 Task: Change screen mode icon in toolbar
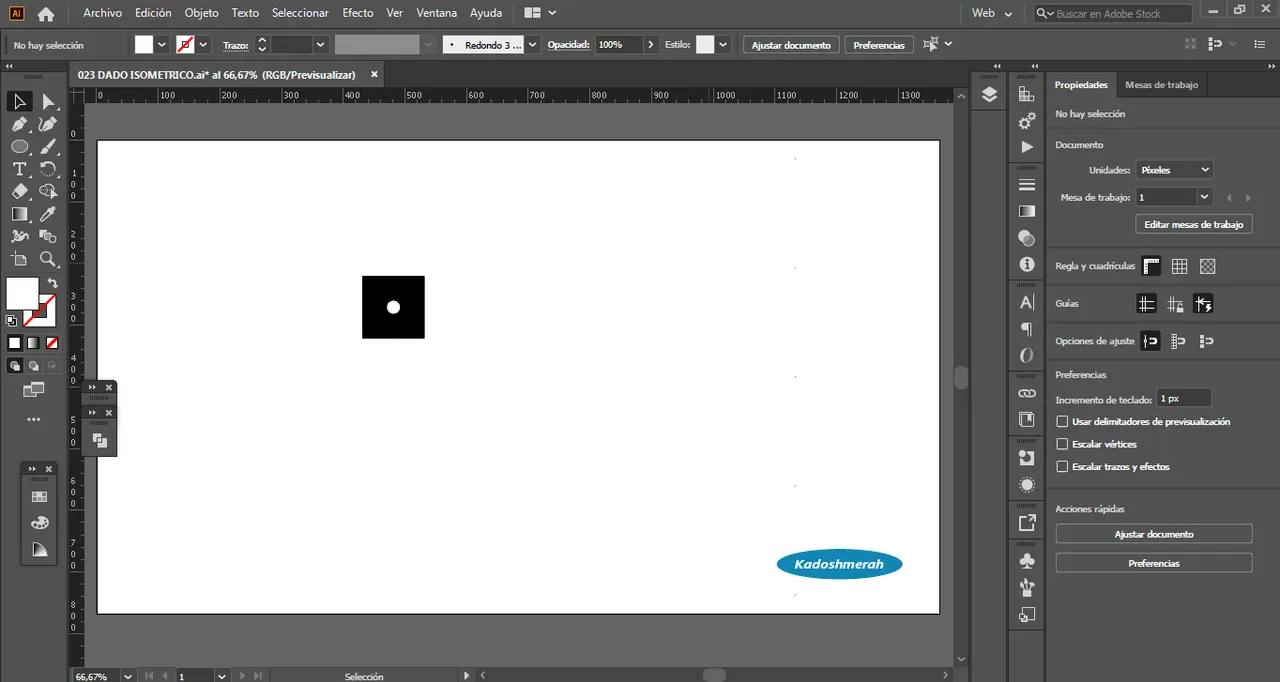pos(33,388)
